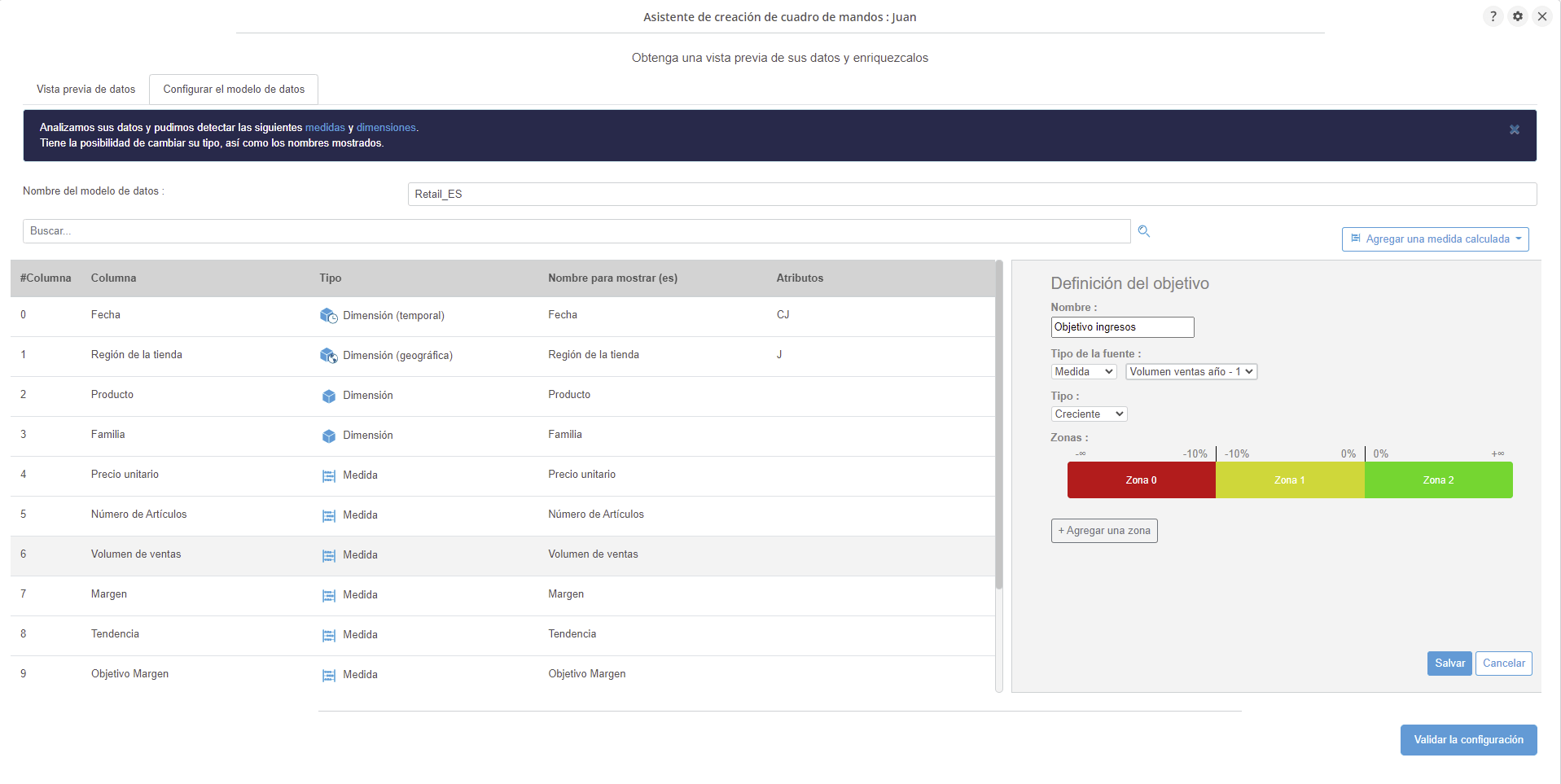
Task: Select Configurar el modelo de datos tab
Action: [x=234, y=90]
